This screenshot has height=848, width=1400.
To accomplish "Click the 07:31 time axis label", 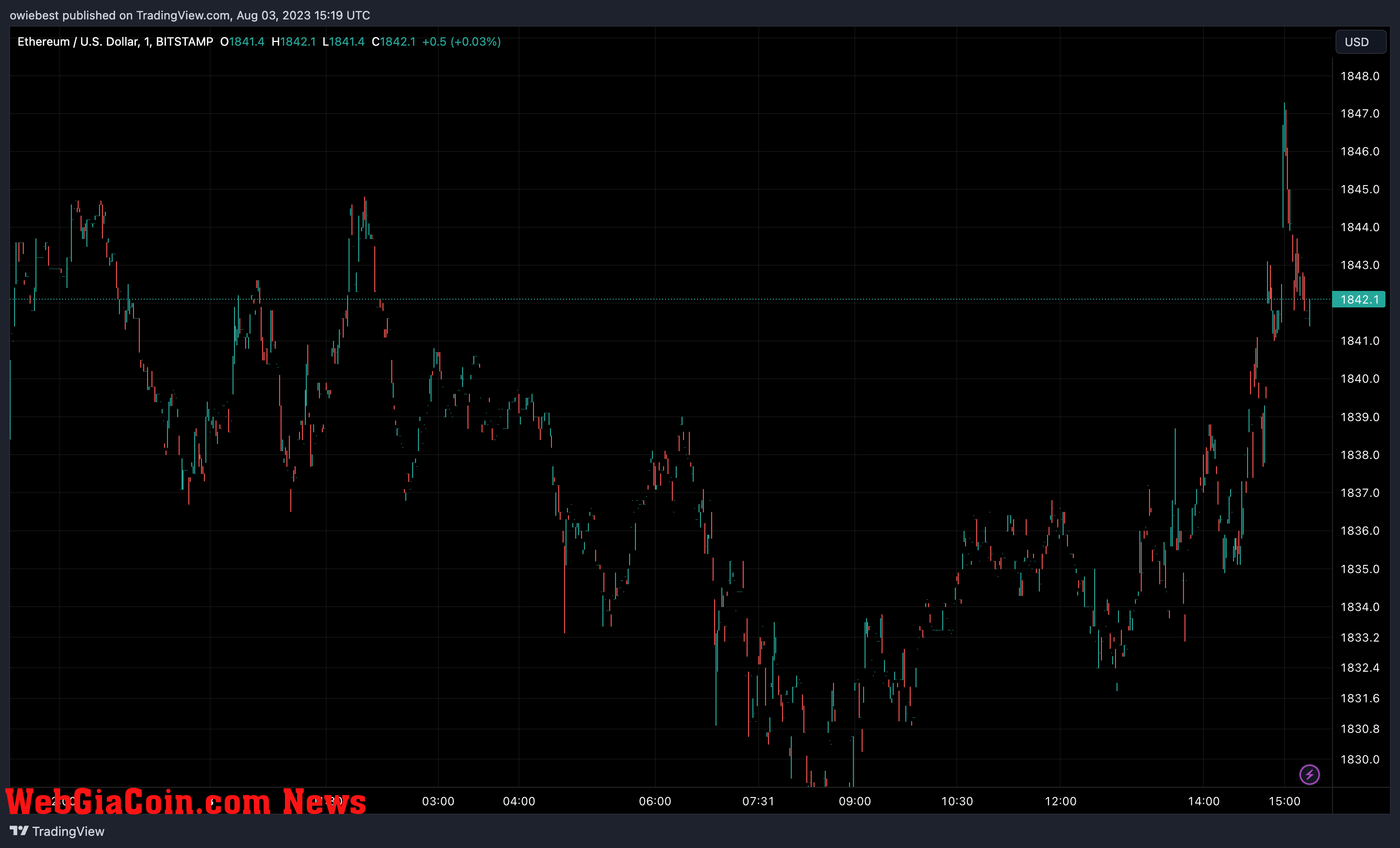I will (759, 801).
